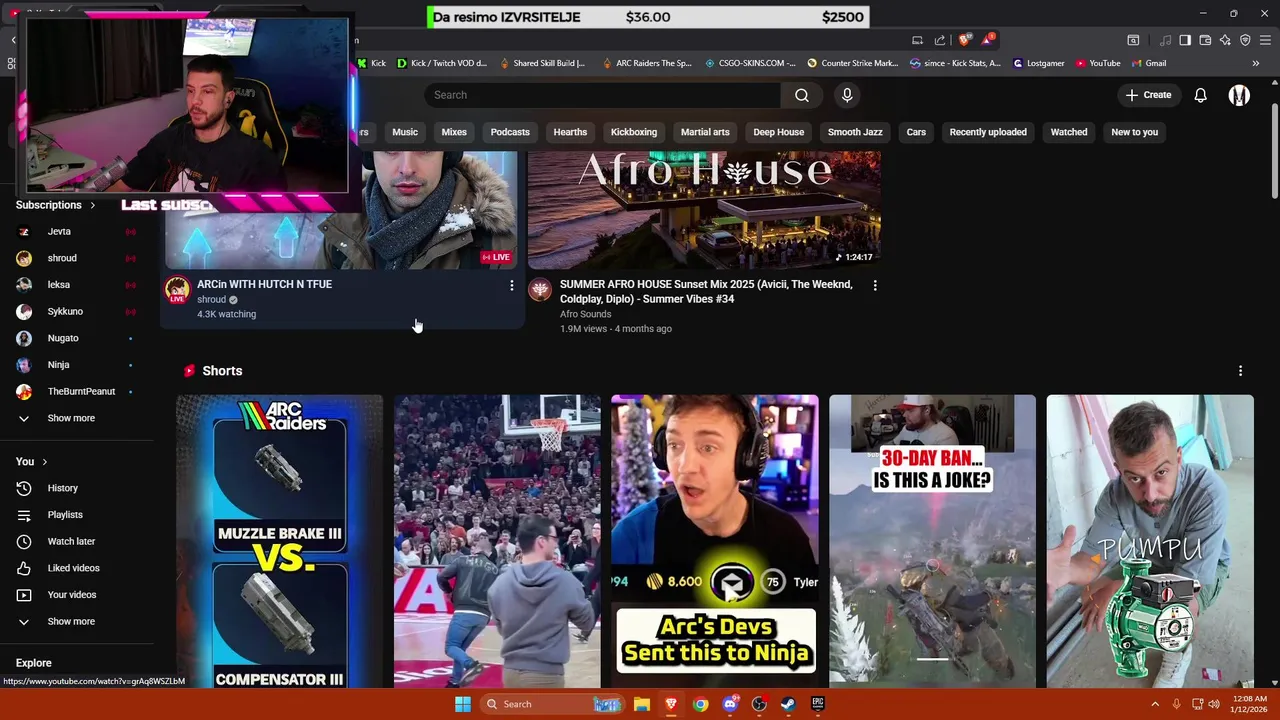This screenshot has width=1280, height=720.
Task: Select the Music filter chip
Action: (405, 132)
